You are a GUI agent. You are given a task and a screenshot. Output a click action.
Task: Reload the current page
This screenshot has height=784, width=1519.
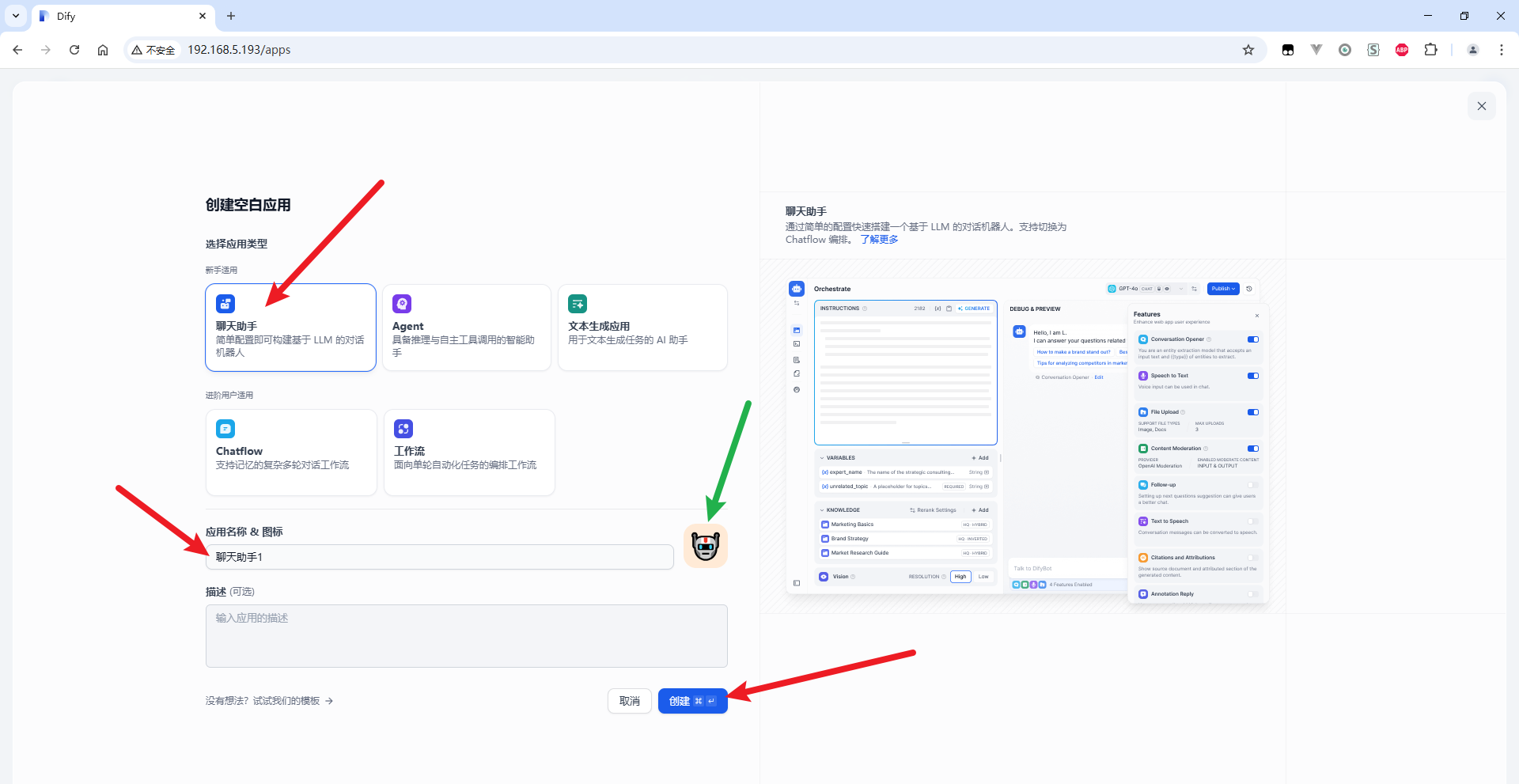(x=74, y=50)
